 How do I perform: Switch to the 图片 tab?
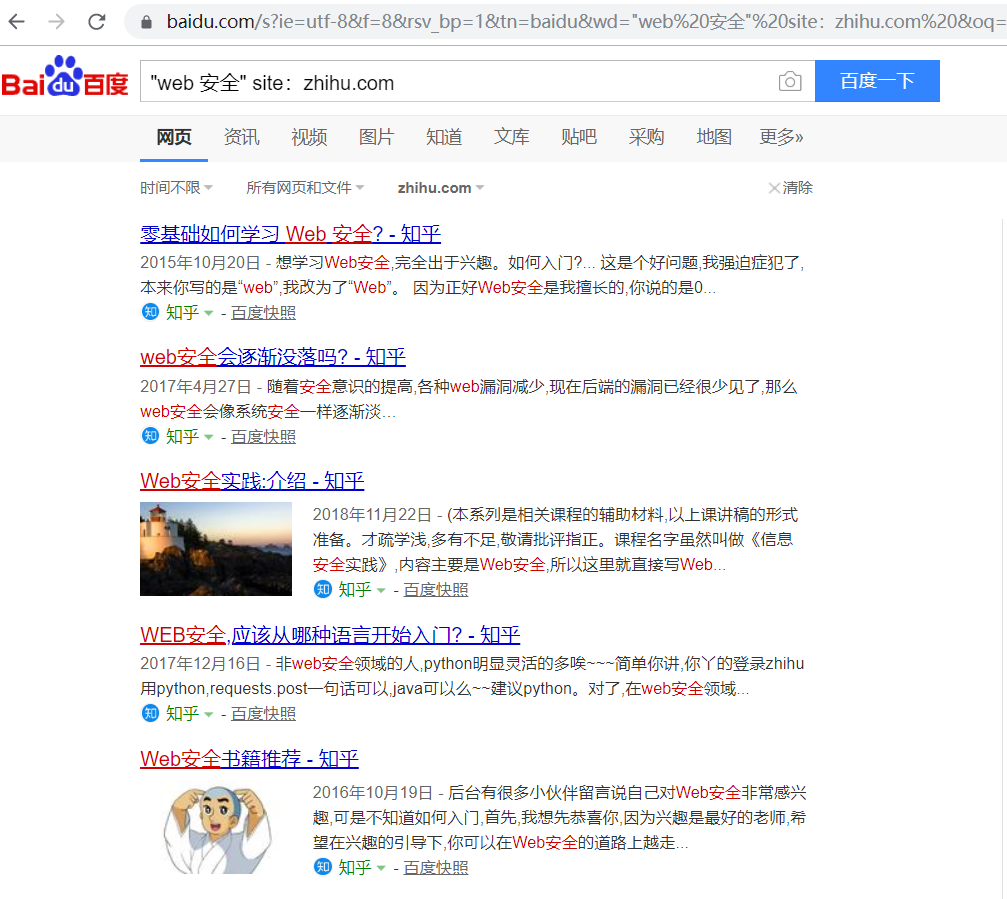coord(376,137)
